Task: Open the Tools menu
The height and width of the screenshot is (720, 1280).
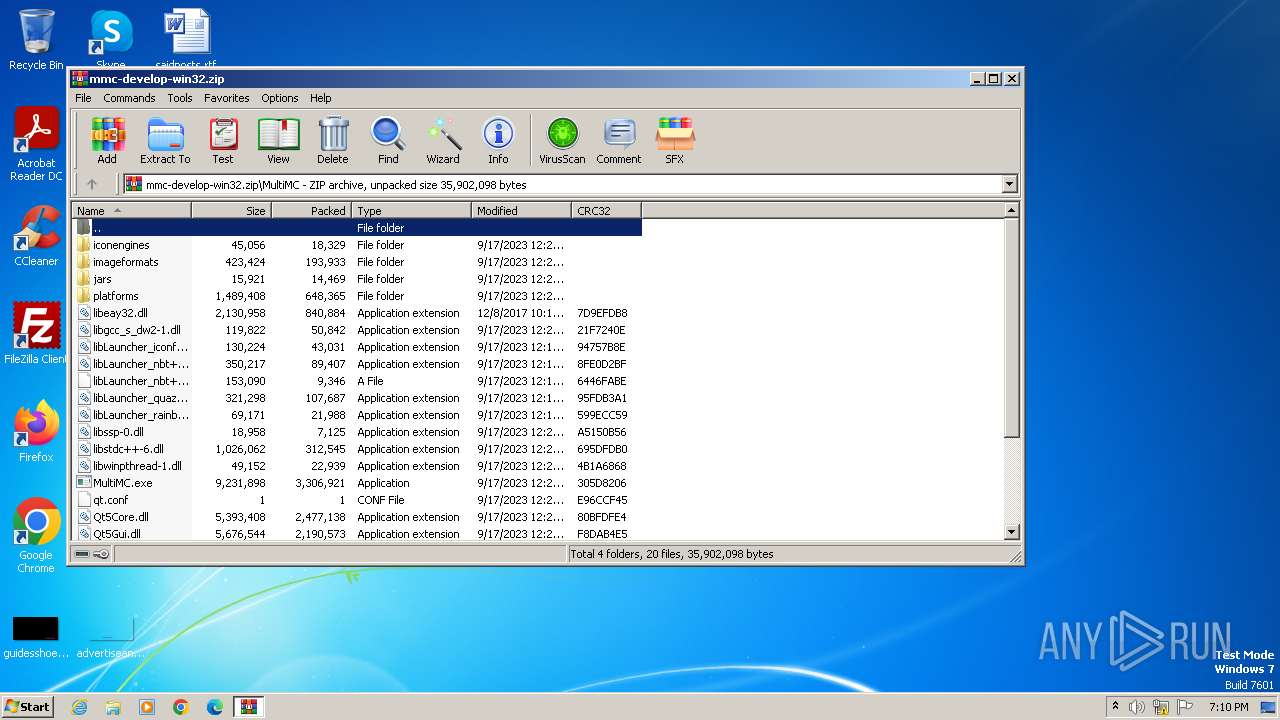Action: point(180,98)
